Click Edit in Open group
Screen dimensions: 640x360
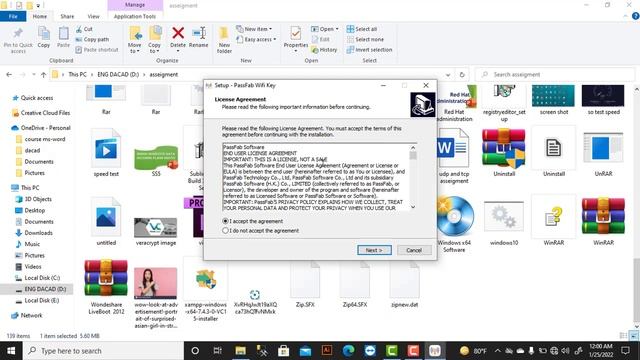coord(321,40)
